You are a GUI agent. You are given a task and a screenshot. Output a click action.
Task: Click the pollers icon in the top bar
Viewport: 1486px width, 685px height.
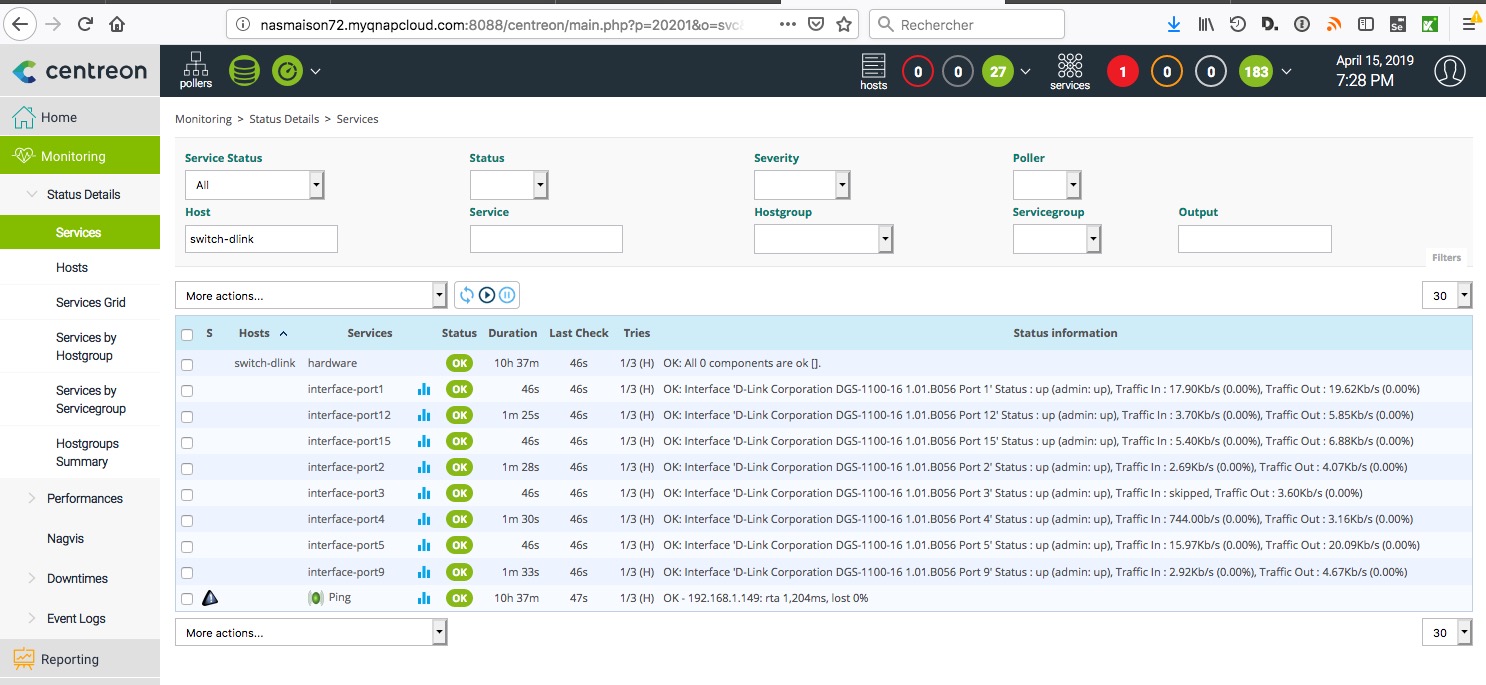[x=196, y=70]
